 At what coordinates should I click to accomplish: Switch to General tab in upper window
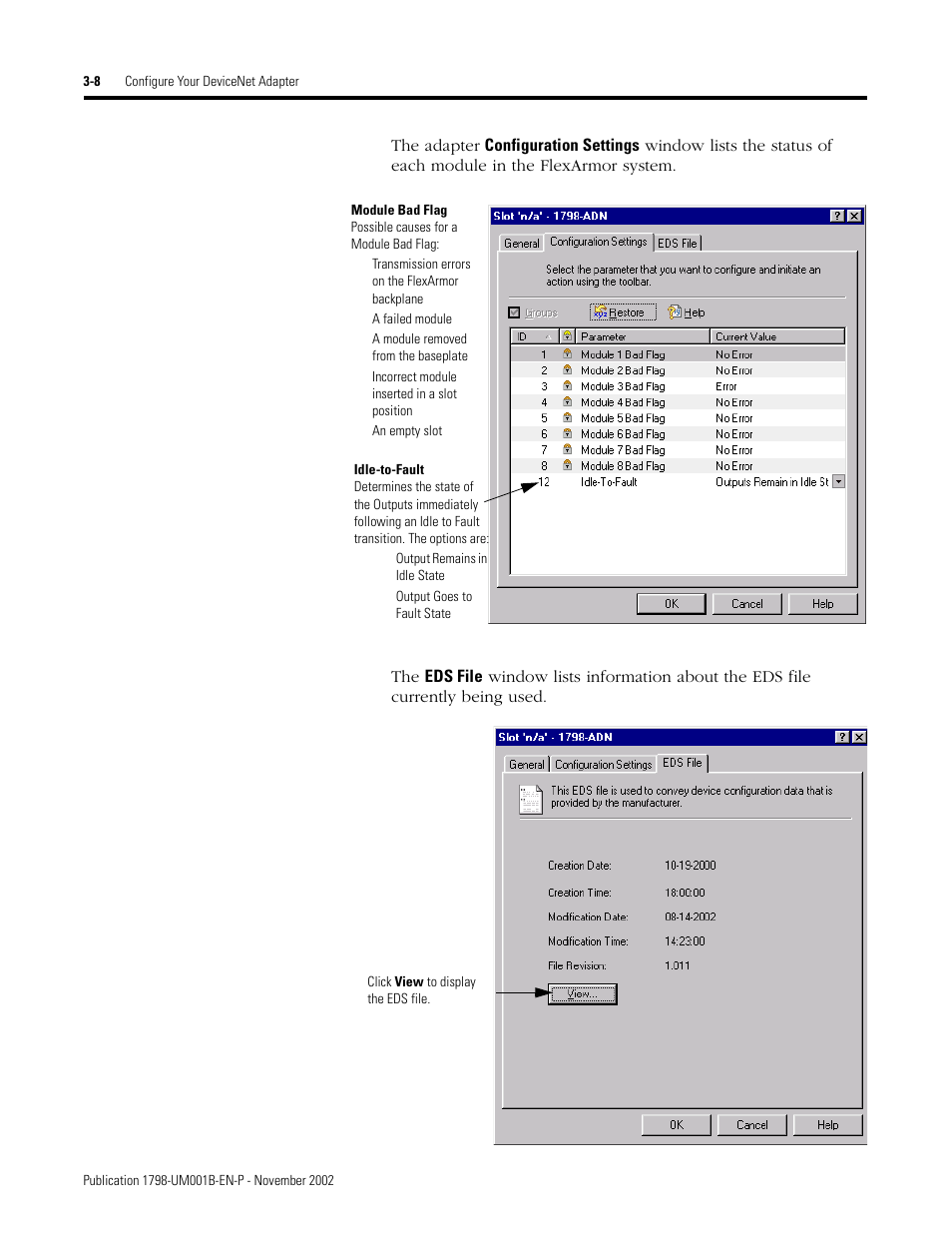point(521,243)
